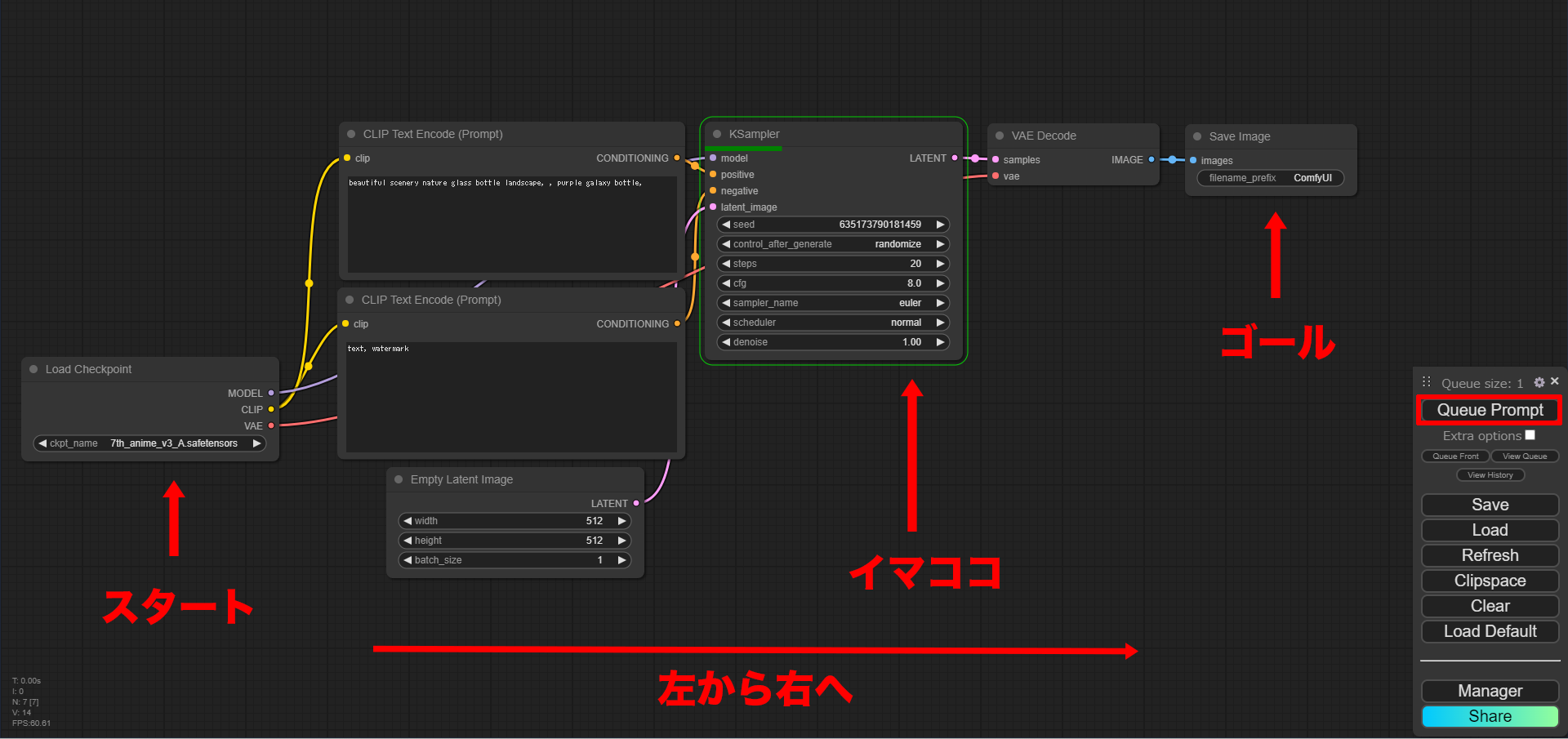Open Clipspace
The width and height of the screenshot is (1568, 739).
1490,581
